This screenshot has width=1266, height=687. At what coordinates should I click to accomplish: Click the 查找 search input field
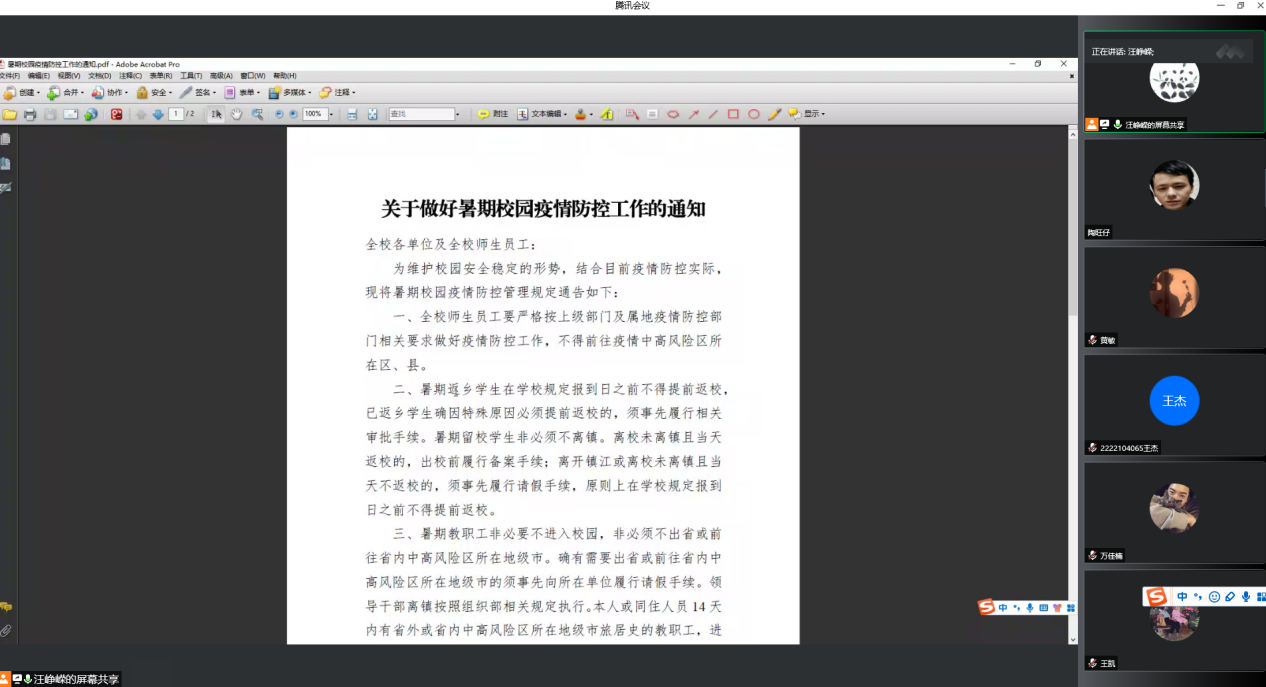pyautogui.click(x=420, y=114)
